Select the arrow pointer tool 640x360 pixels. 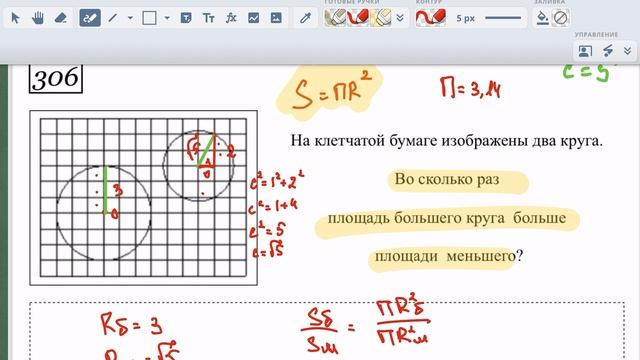[x=15, y=18]
